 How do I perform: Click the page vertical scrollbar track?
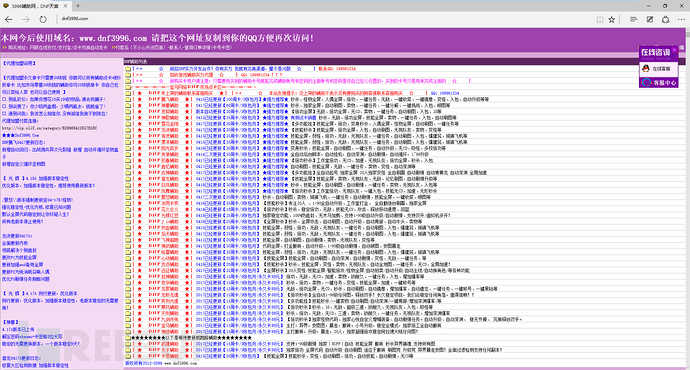(687, 198)
